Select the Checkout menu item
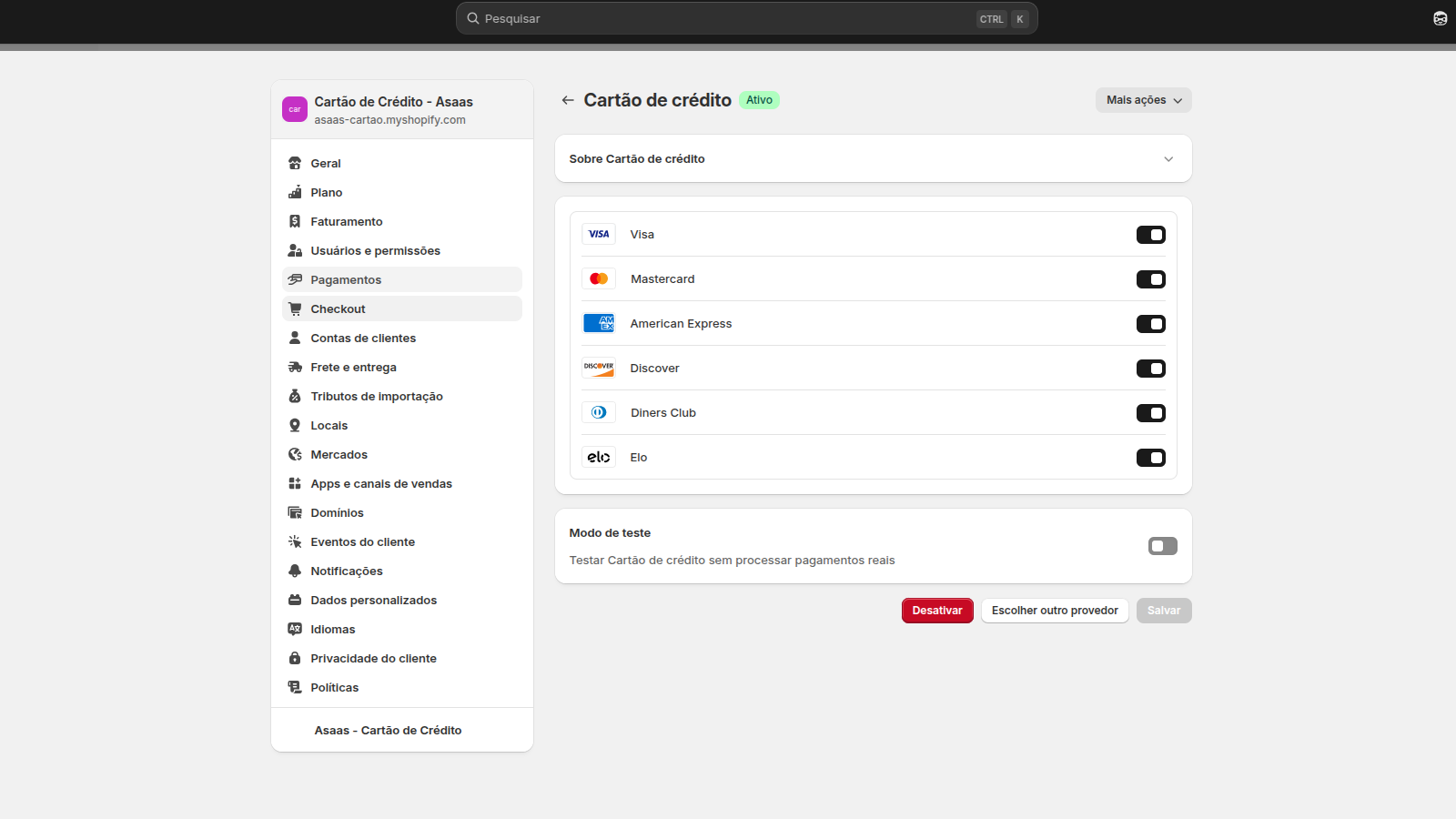The image size is (1456, 819). coord(402,308)
